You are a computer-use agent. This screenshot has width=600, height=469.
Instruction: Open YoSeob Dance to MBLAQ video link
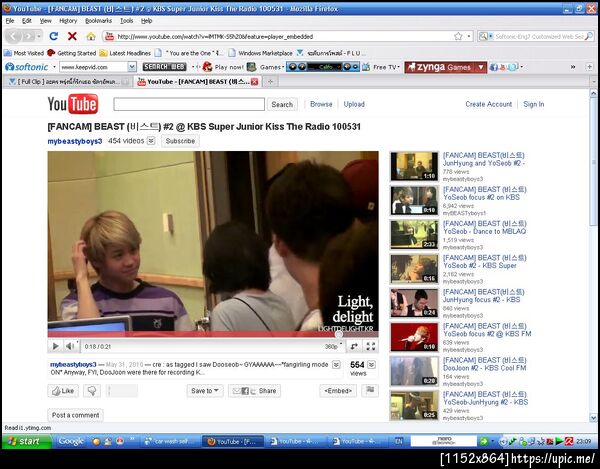tap(484, 227)
